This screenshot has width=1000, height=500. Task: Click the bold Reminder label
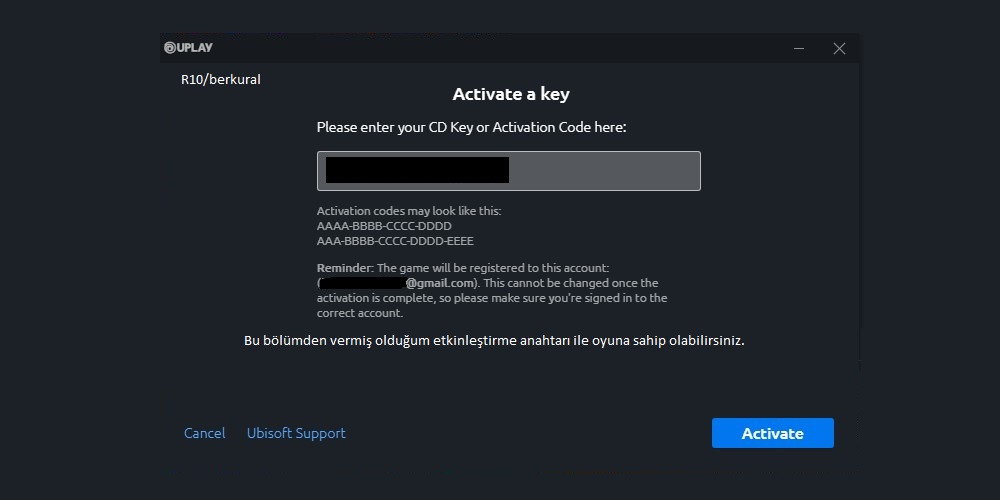pyautogui.click(x=343, y=268)
